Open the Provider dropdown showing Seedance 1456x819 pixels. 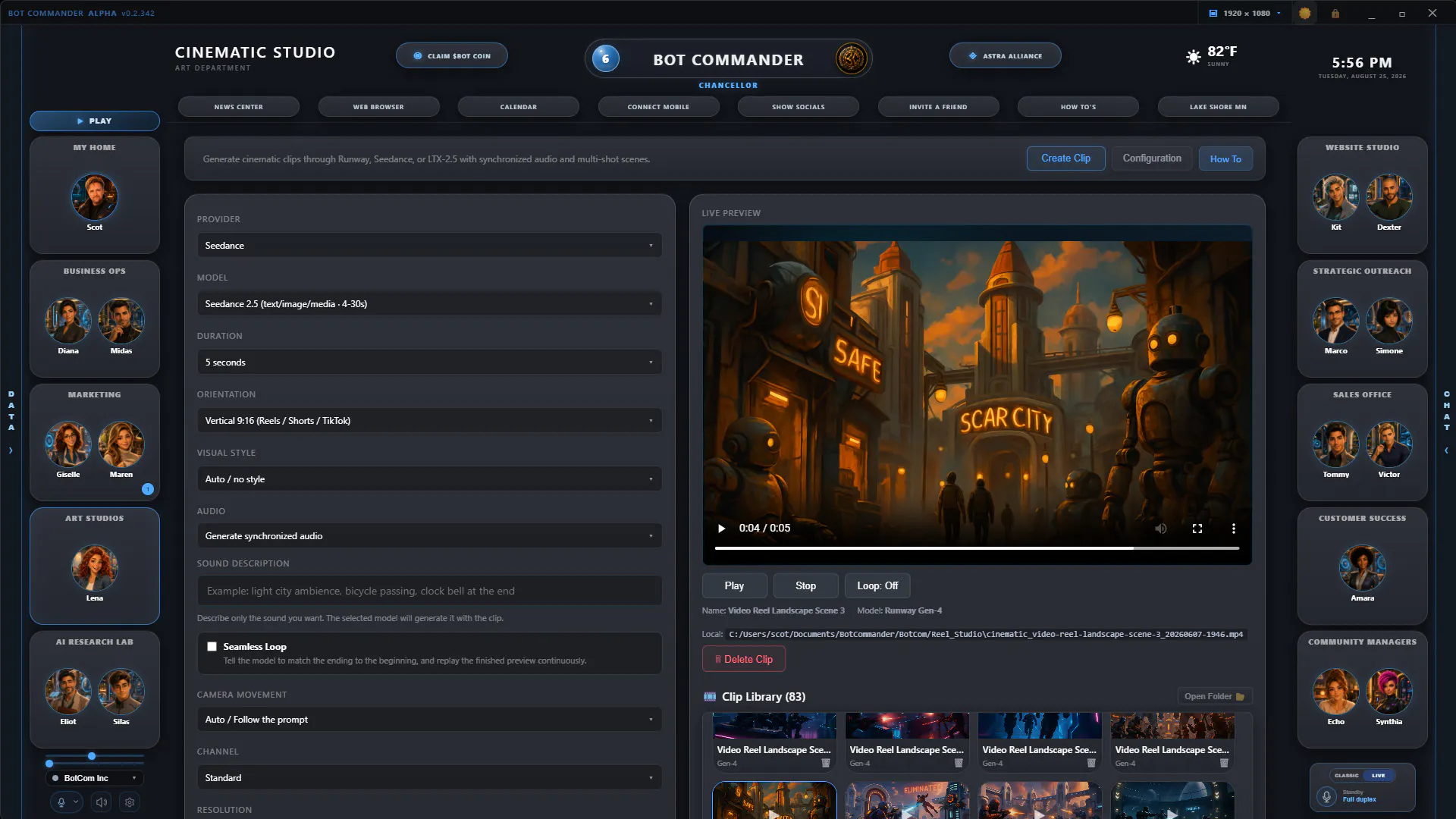[429, 246]
